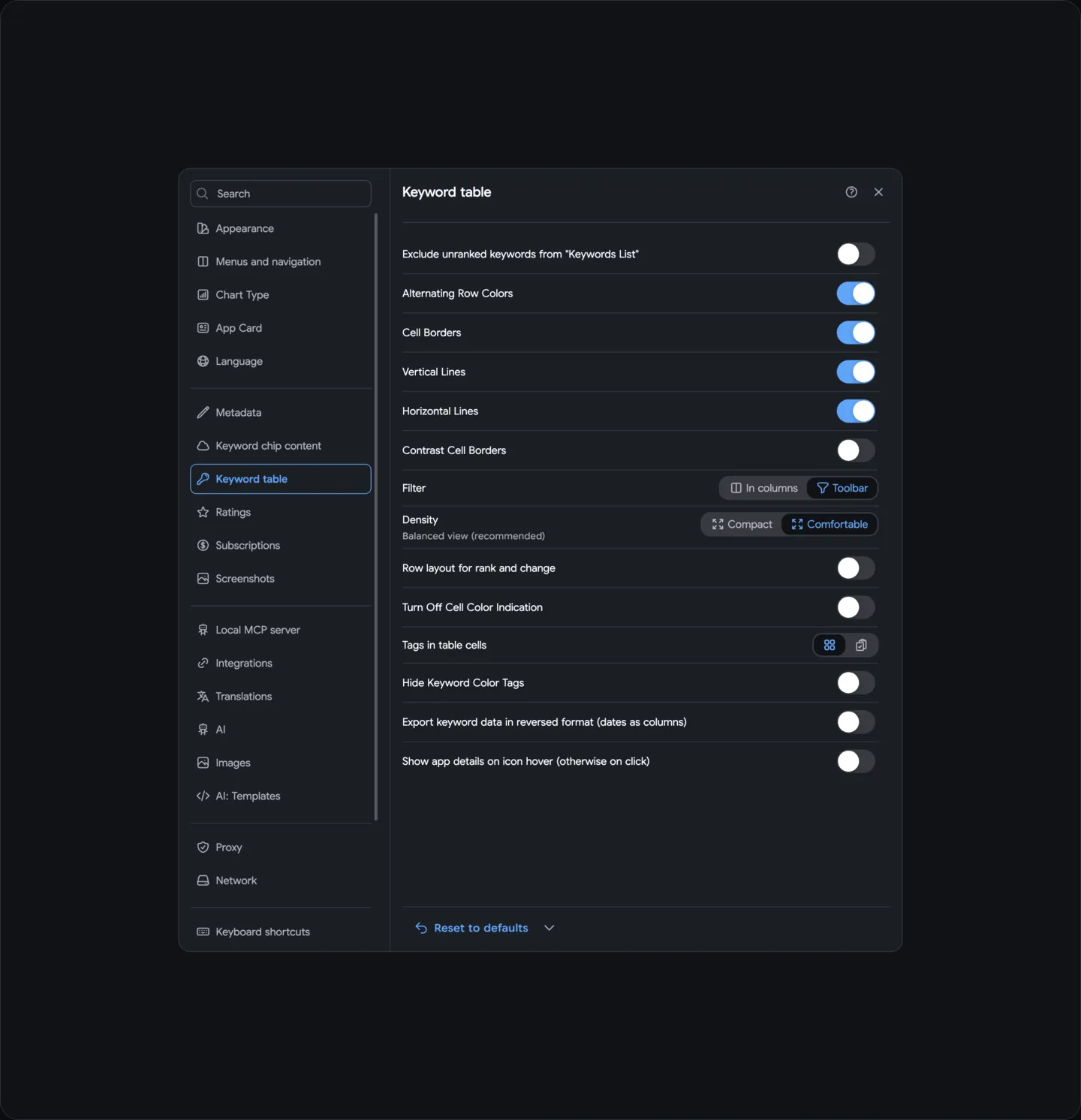1081x1120 pixels.
Task: Select grid tags display icon in table cells
Action: 830,645
